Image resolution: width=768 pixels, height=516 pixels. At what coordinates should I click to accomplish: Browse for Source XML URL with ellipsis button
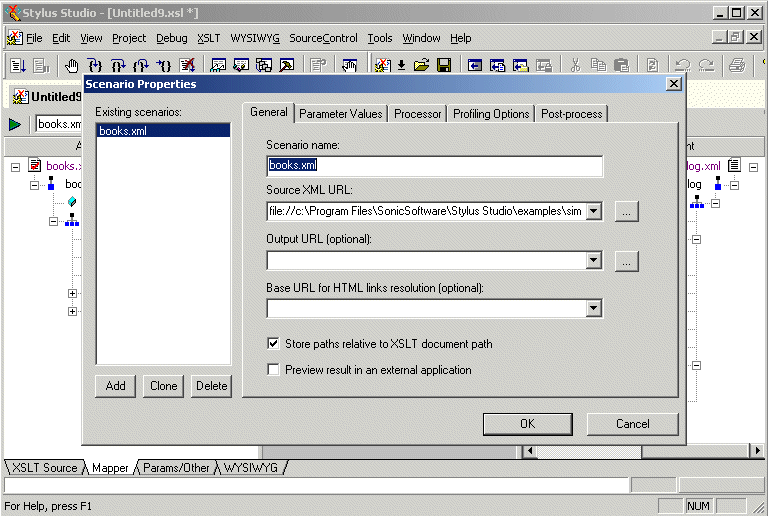[x=626, y=211]
